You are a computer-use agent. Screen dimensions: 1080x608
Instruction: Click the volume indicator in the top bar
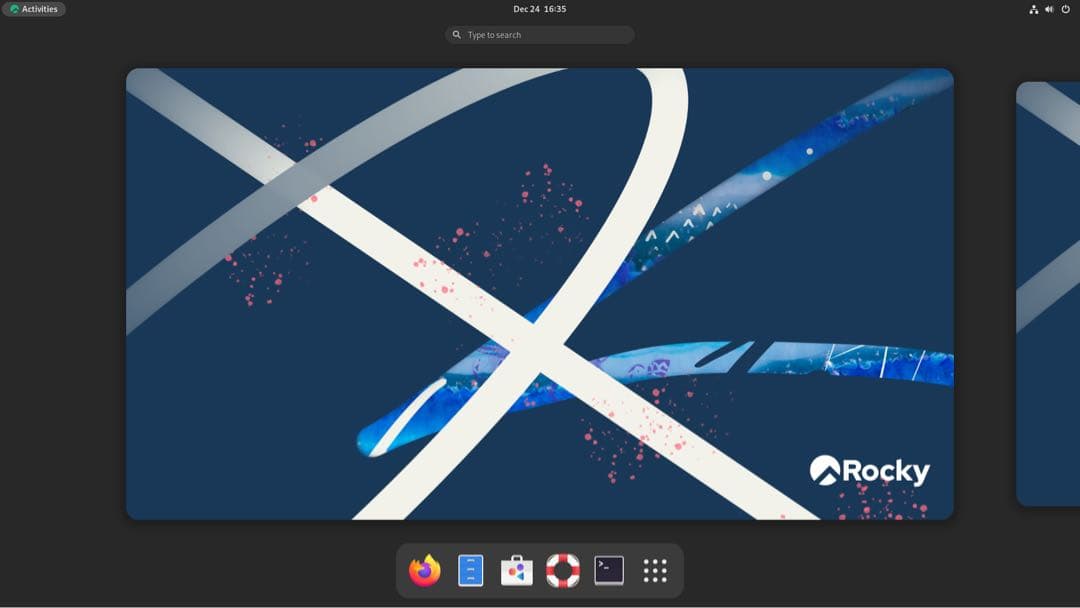pyautogui.click(x=1049, y=9)
